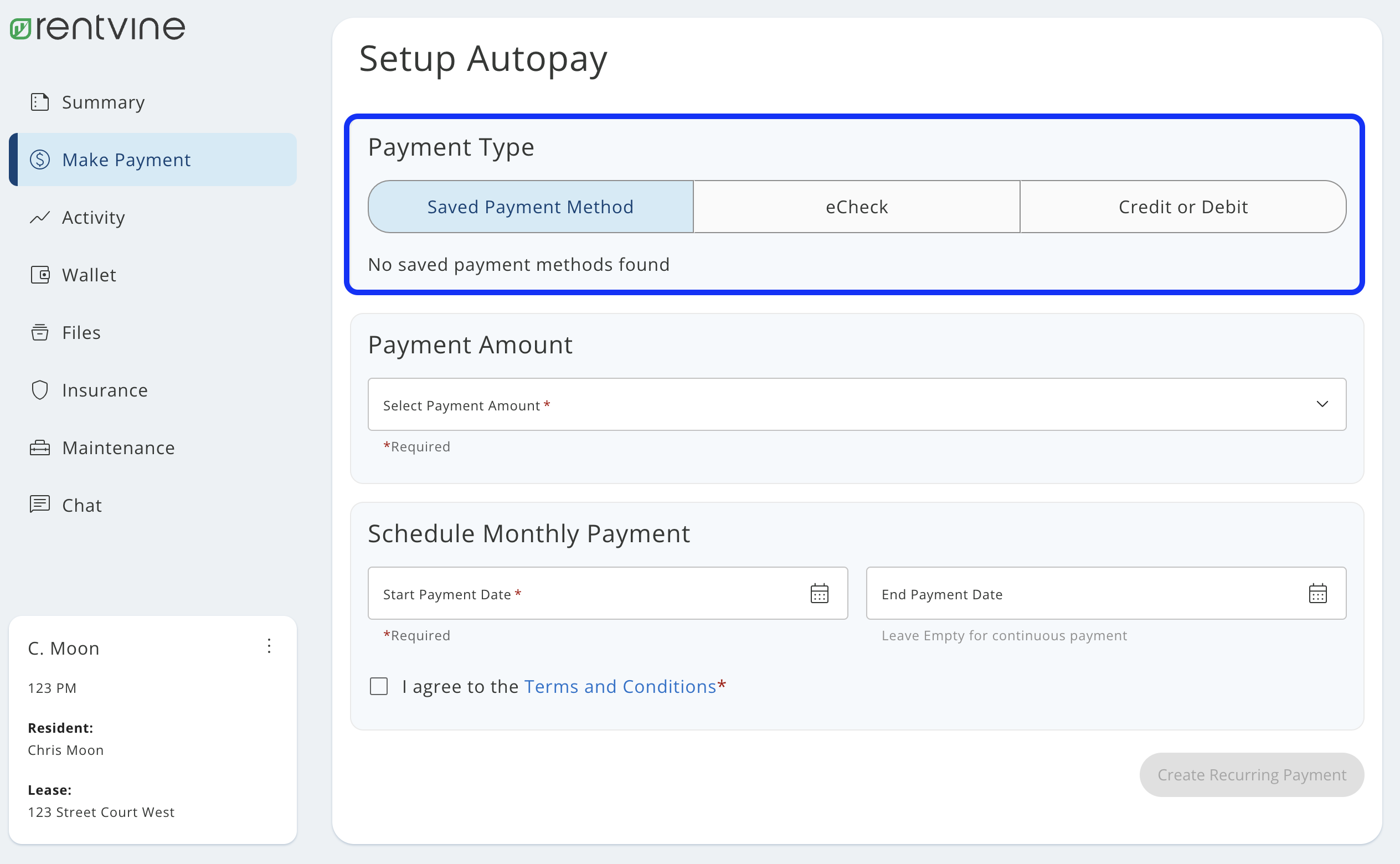Select the Saved Payment Method tab
This screenshot has width=1400, height=864.
pyautogui.click(x=530, y=206)
